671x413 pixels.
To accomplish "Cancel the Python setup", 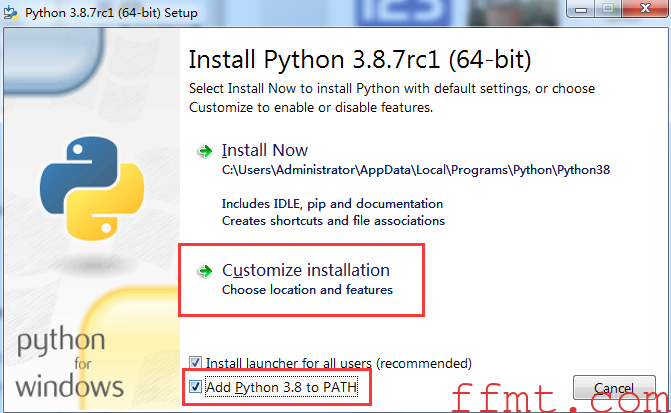I will pos(614,388).
